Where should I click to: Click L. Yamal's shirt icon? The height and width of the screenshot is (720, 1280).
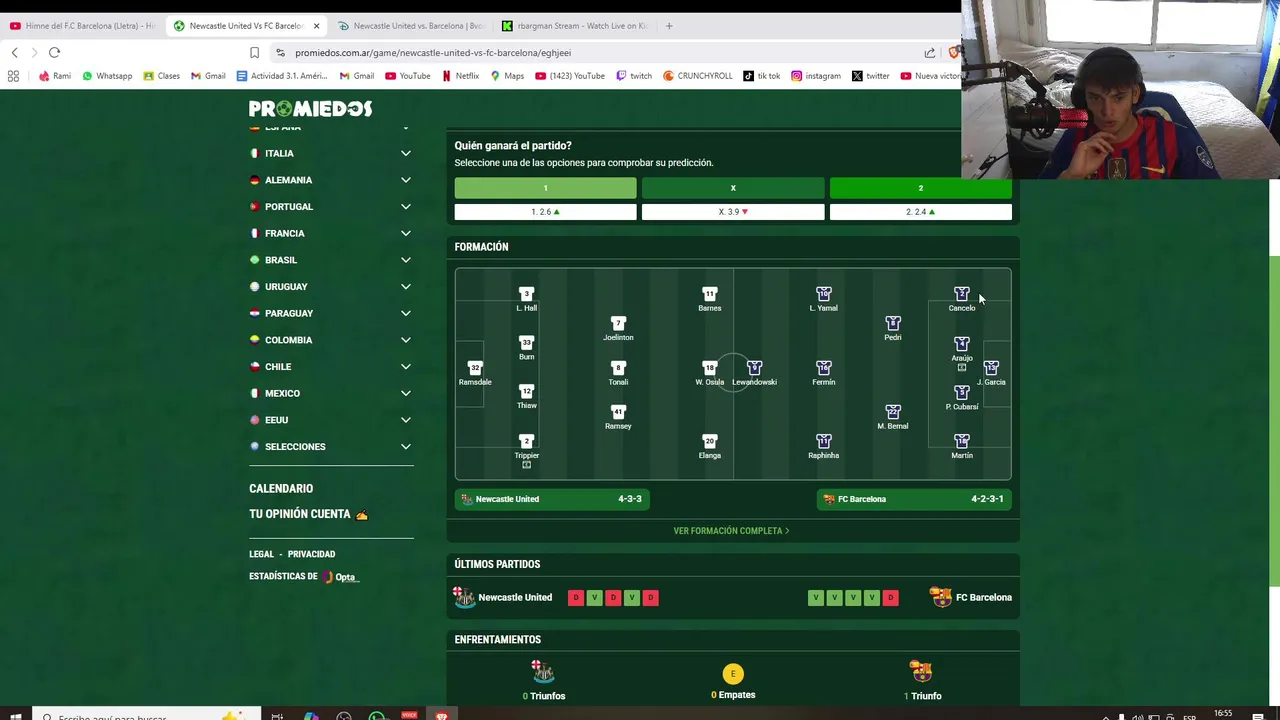[823, 294]
